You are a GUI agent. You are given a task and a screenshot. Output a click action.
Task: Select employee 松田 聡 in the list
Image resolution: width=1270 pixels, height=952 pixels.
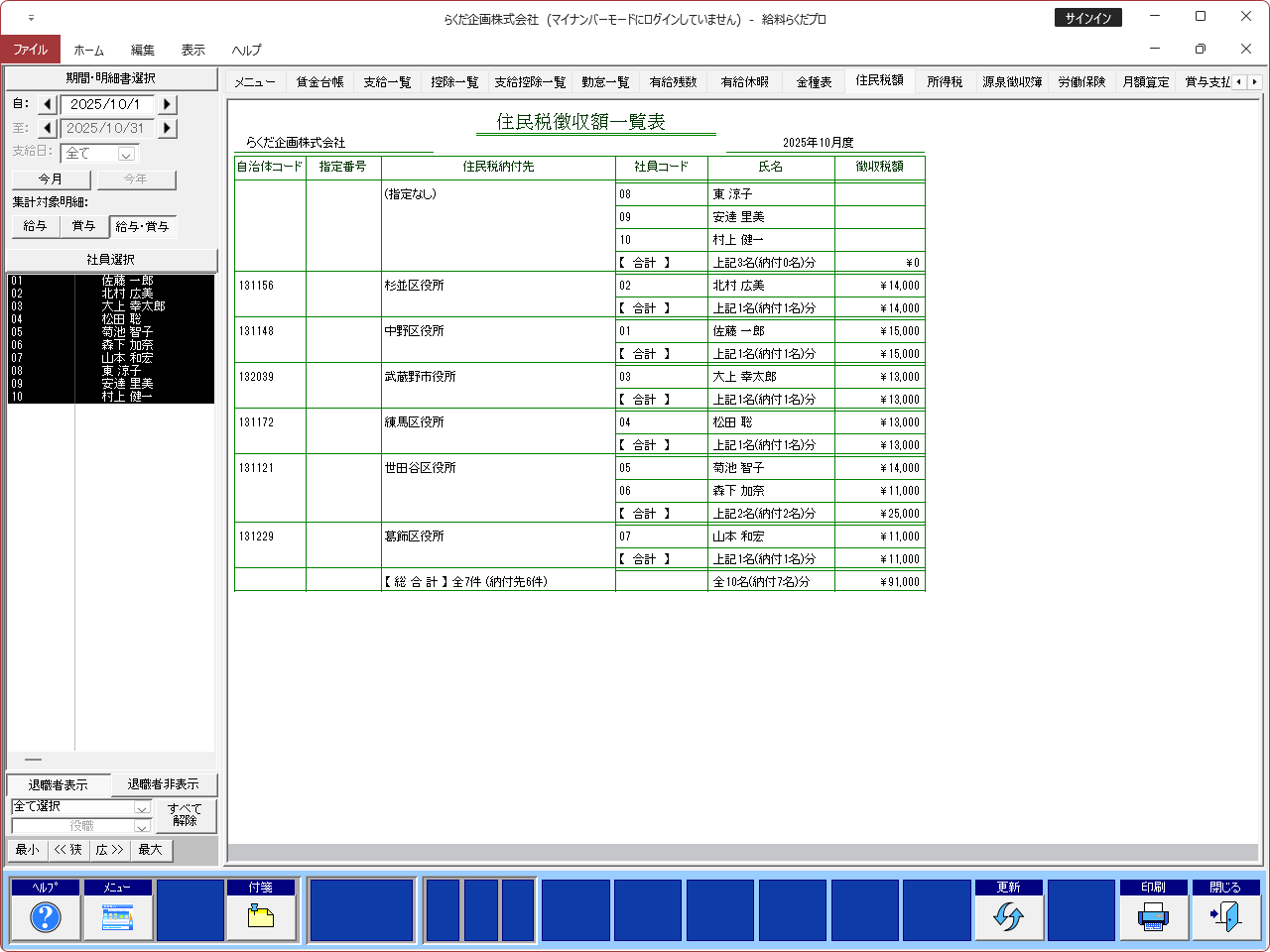pyautogui.click(x=121, y=319)
